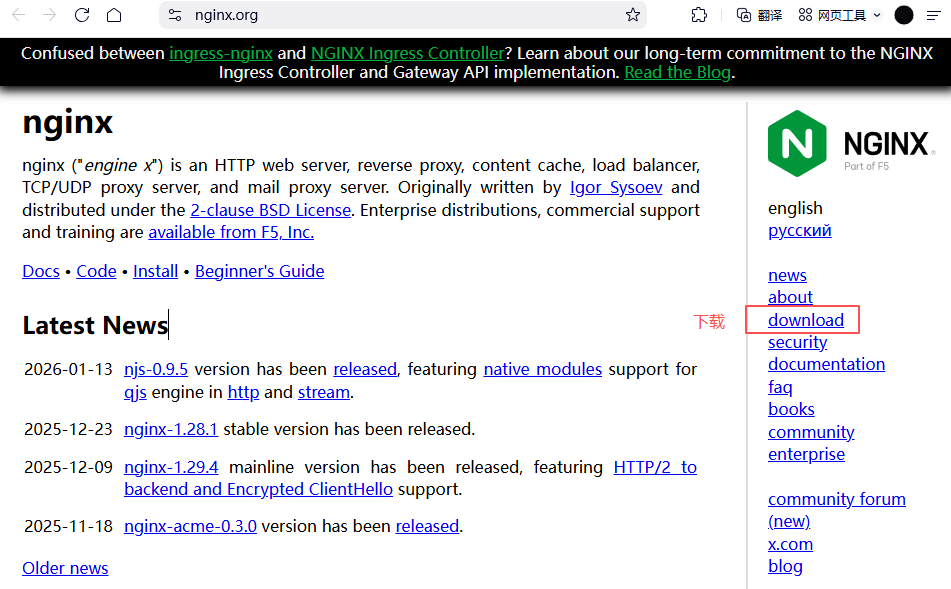This screenshot has height=589, width=951.
Task: Open available from F5, Inc. link
Action: coord(231,232)
